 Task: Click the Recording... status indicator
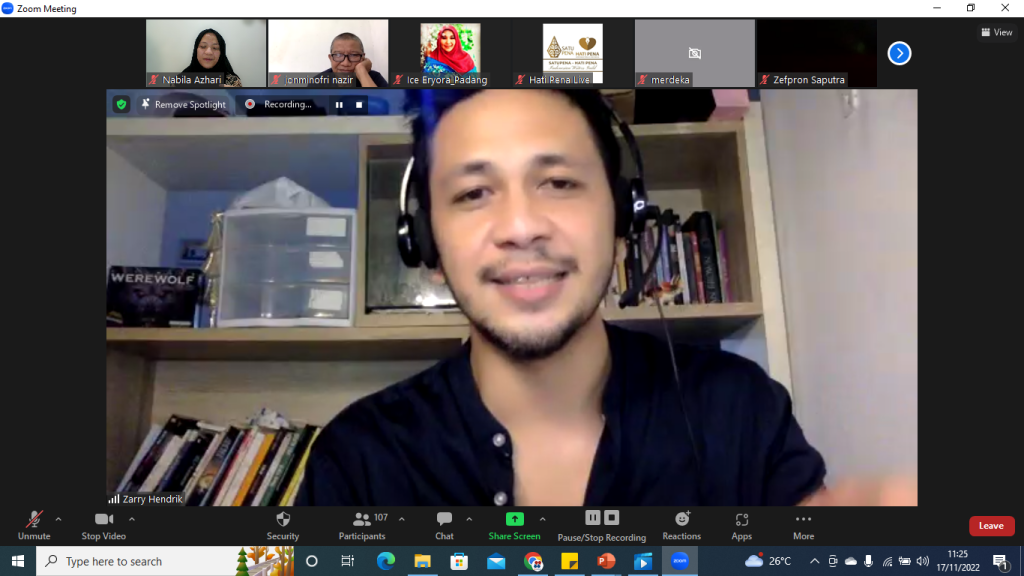280,104
